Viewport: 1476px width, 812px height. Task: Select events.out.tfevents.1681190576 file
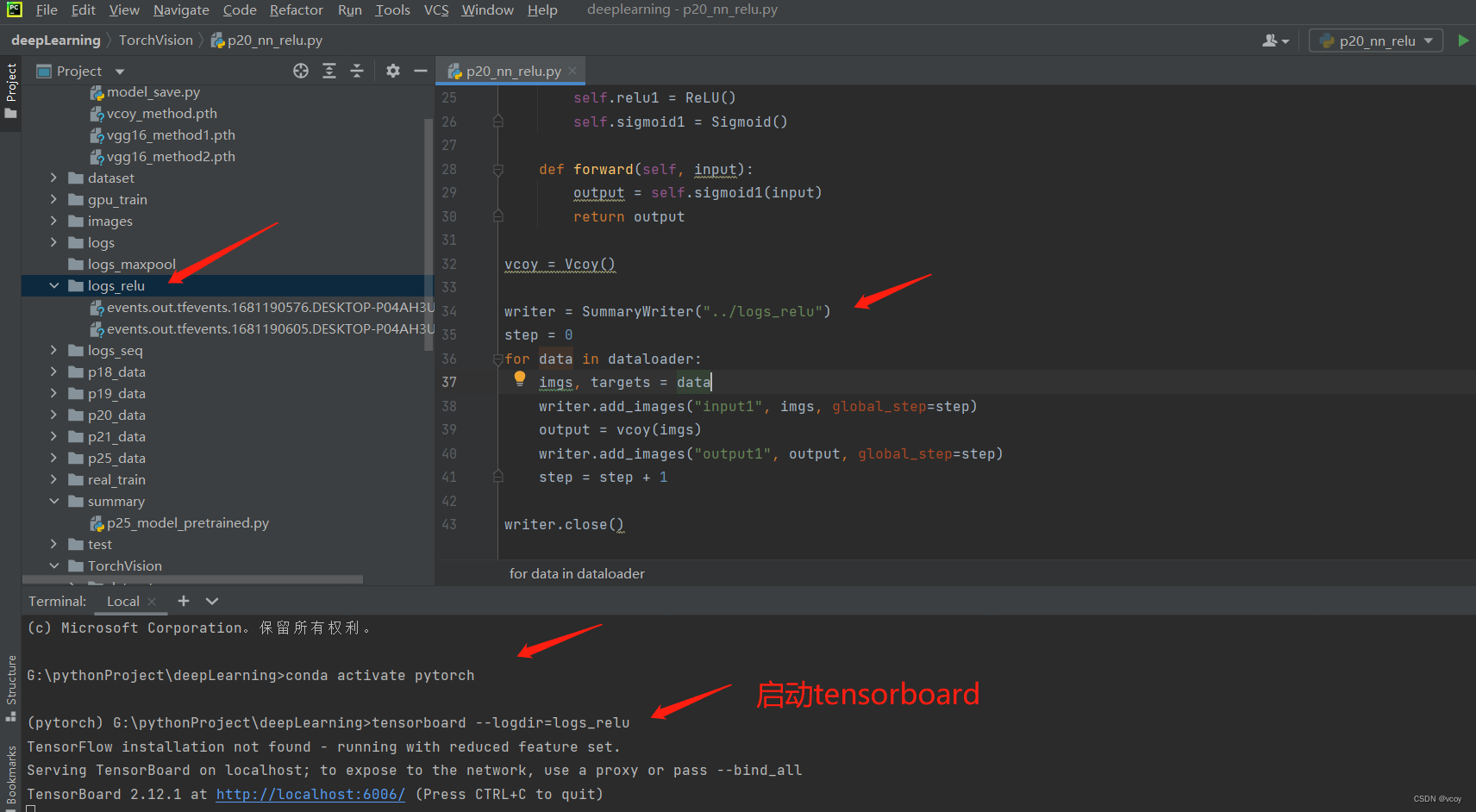click(x=262, y=307)
